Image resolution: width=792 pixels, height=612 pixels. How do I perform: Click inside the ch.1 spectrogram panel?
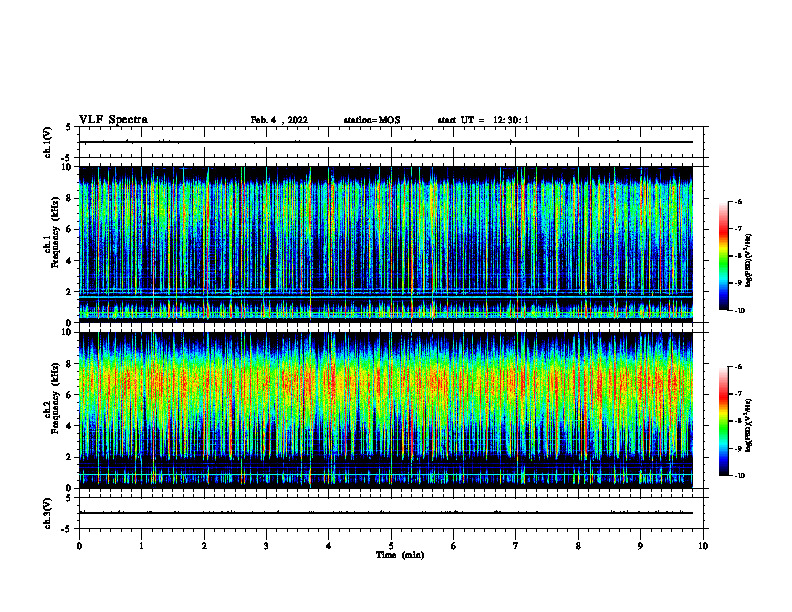(x=386, y=244)
